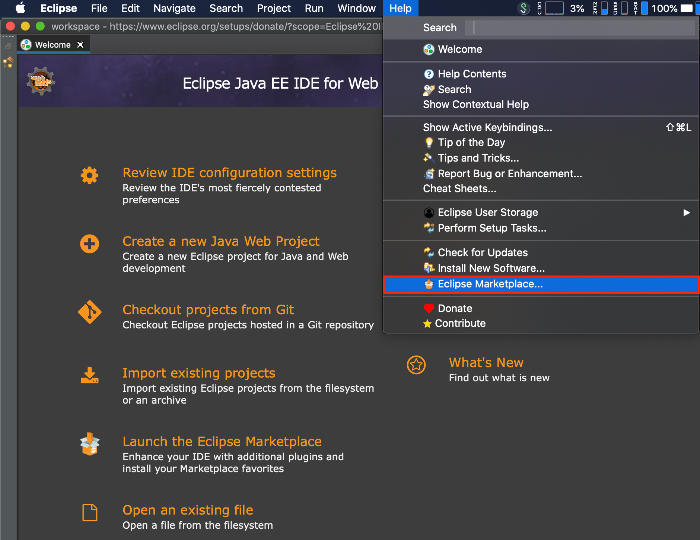Open Review IDE configuration settings link

[x=229, y=173]
